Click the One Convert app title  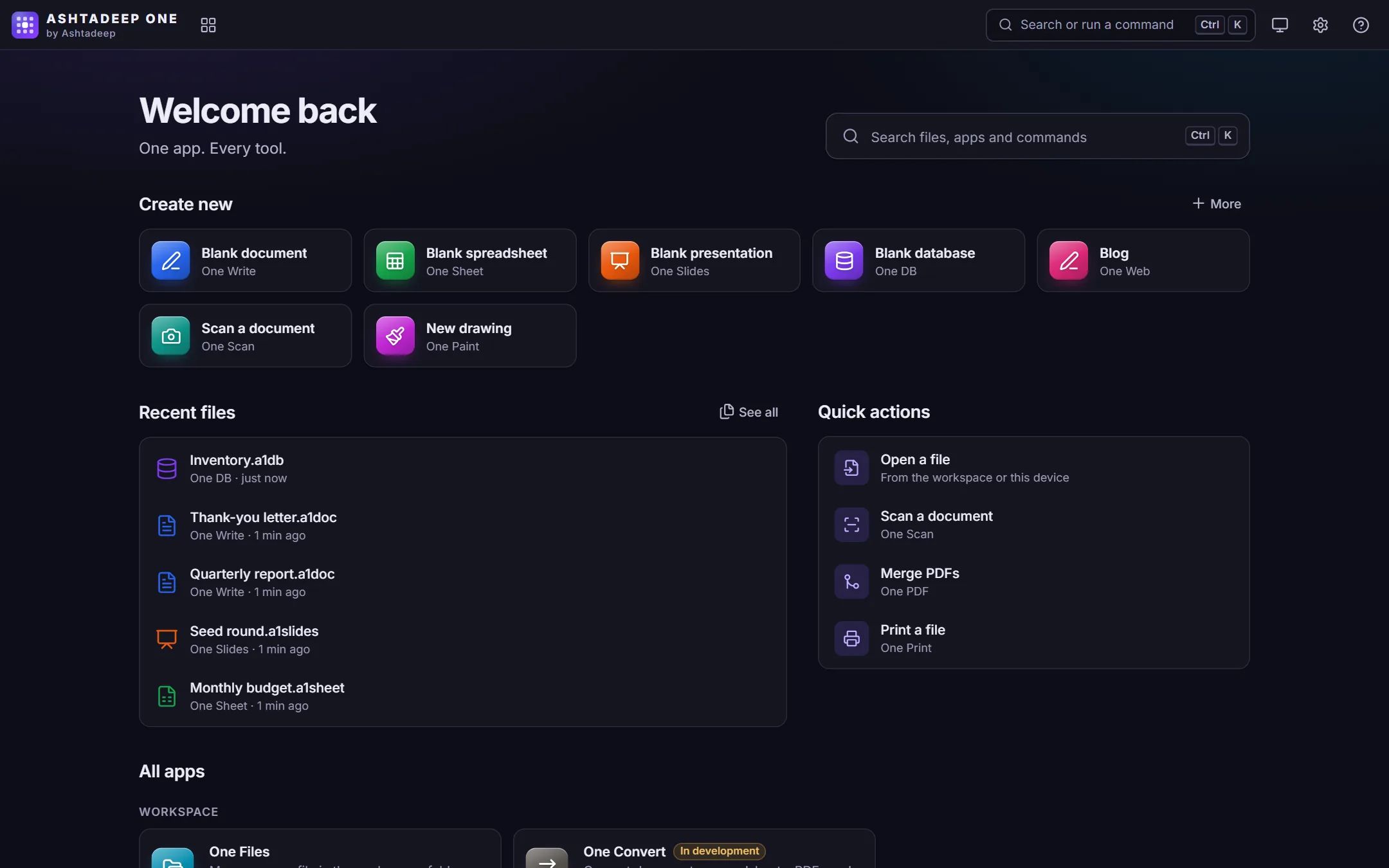(x=624, y=851)
